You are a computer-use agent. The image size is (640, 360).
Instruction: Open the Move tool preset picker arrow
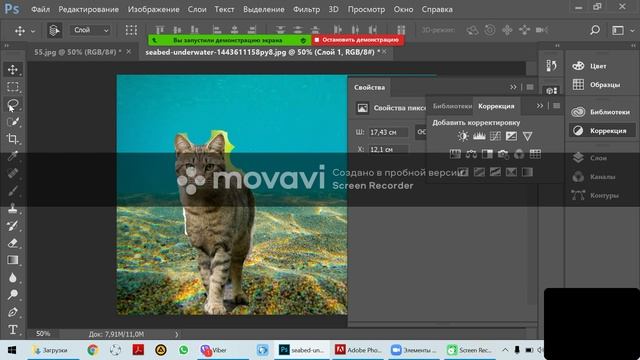point(33,31)
